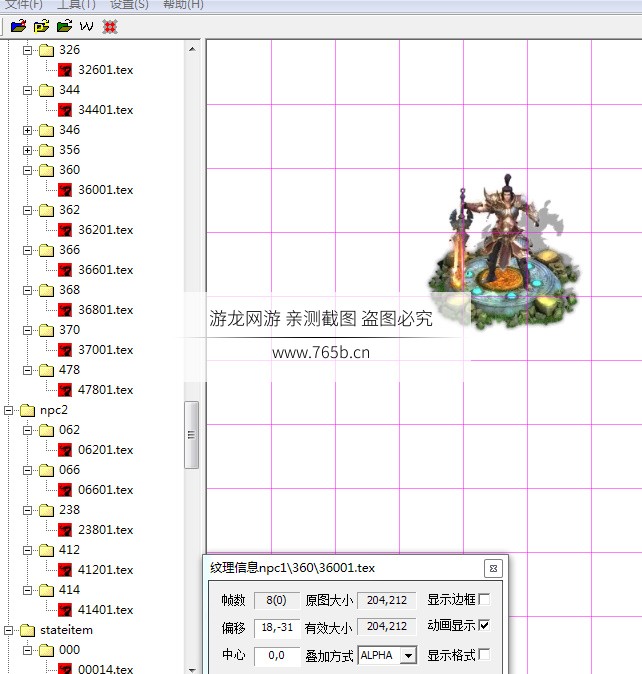Select the 34401.tex file icon
Image resolution: width=642 pixels, height=674 pixels.
(65, 110)
